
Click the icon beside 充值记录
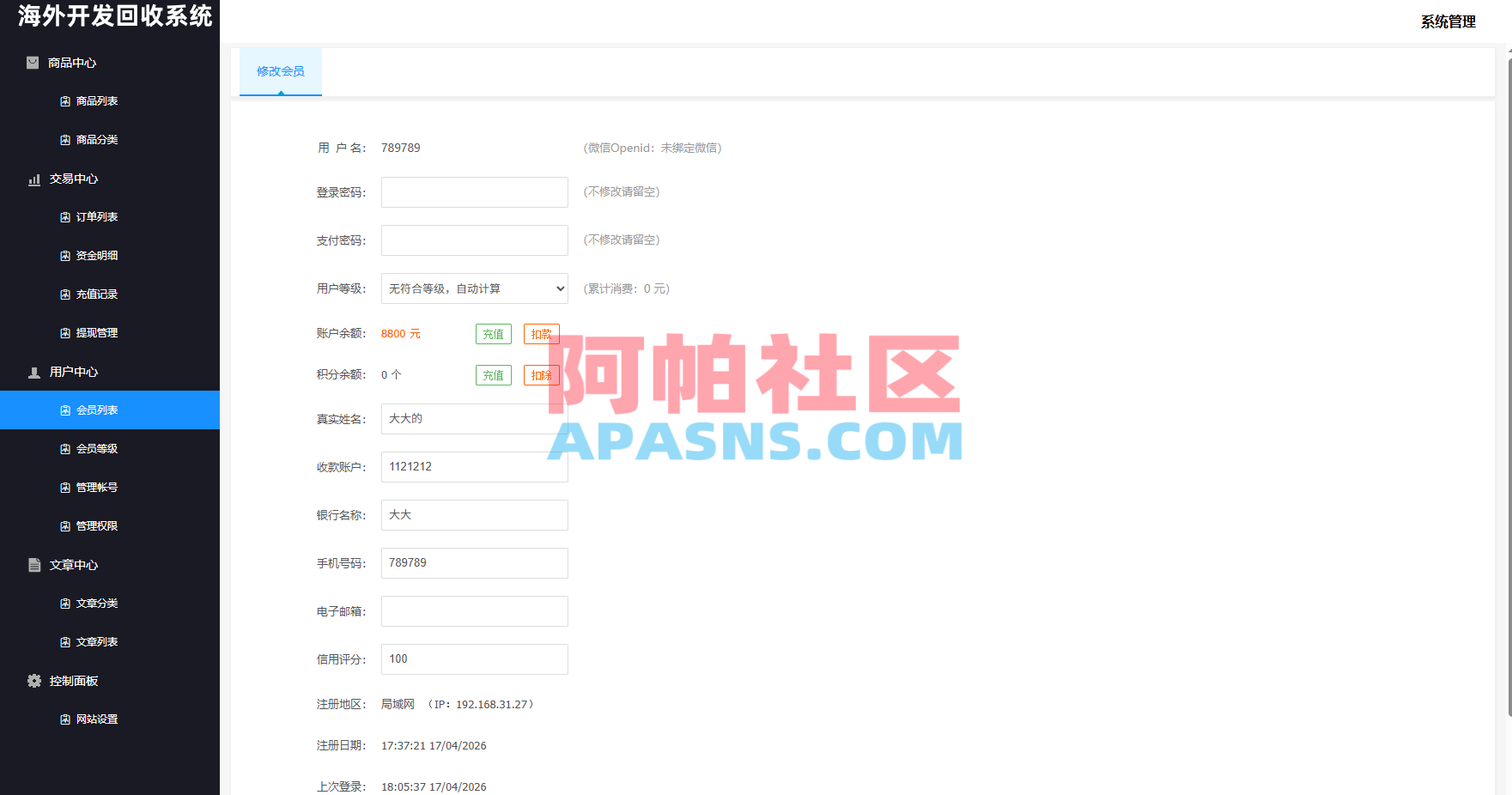(x=65, y=294)
